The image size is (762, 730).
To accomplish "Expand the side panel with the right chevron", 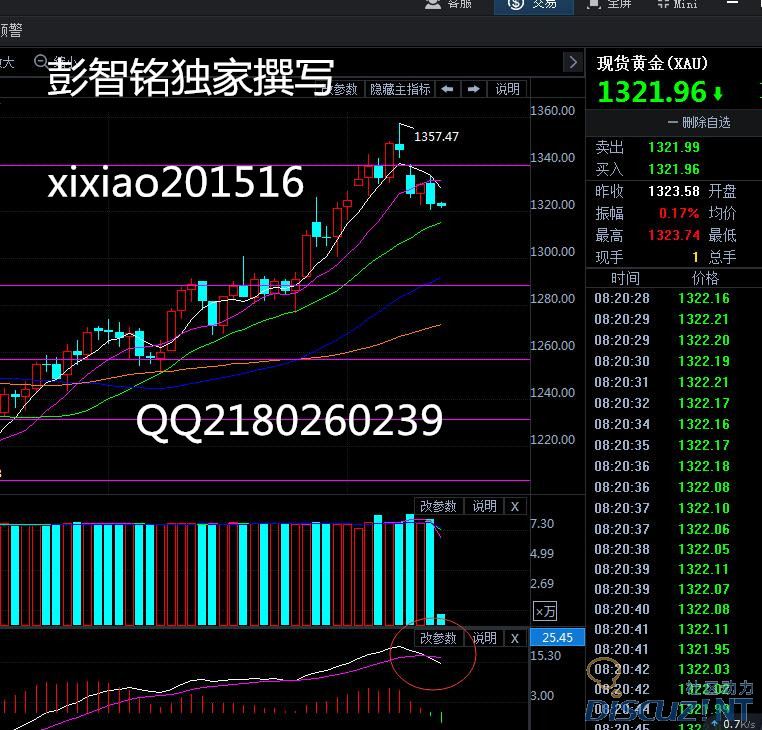I will (x=572, y=62).
